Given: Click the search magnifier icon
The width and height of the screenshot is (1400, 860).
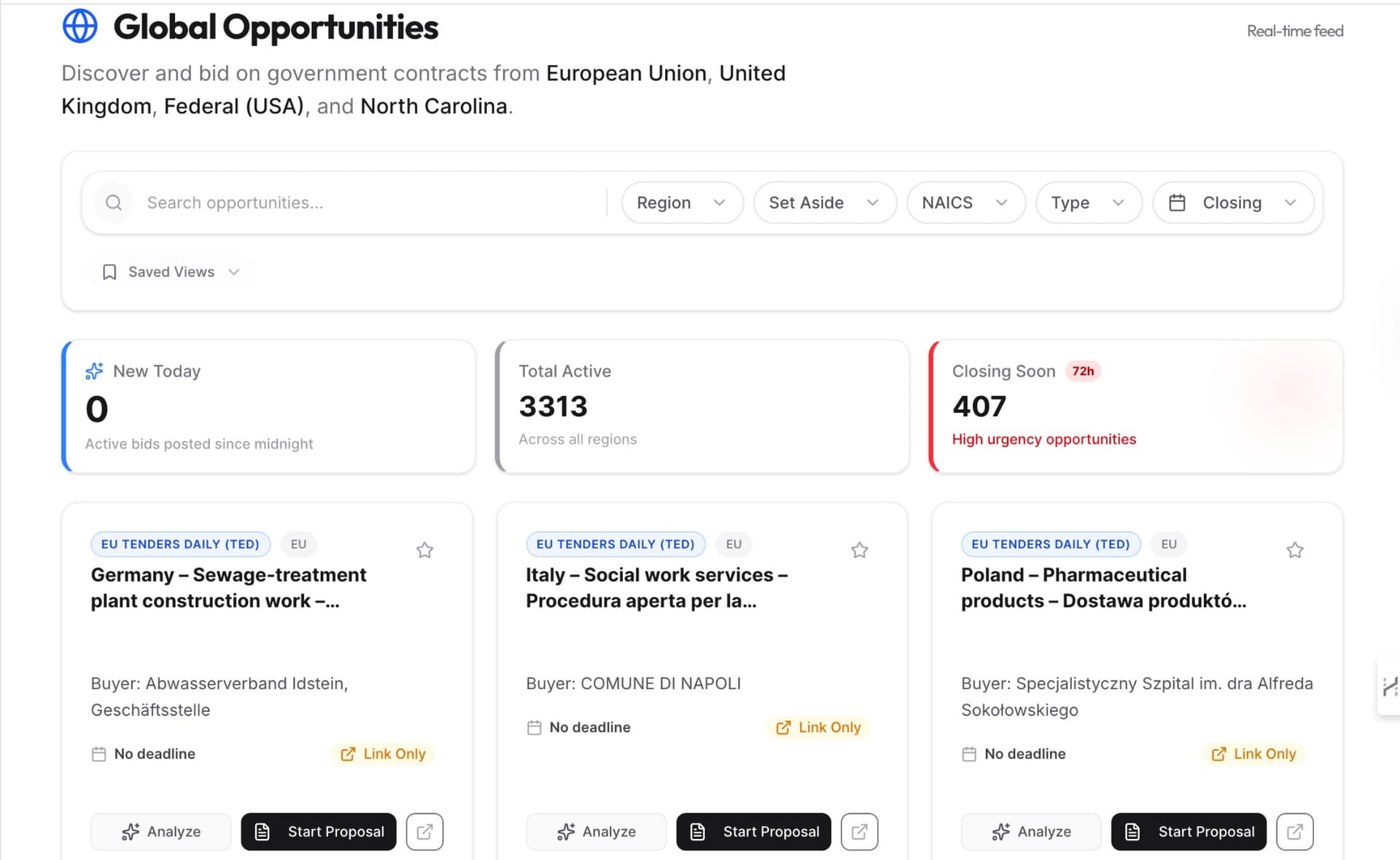Looking at the screenshot, I should (x=113, y=202).
